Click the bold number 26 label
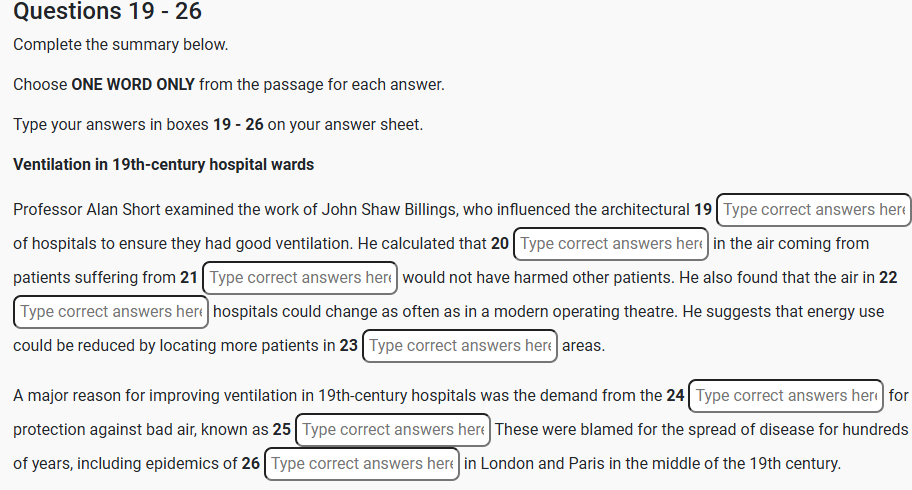The width and height of the screenshot is (912, 490). [250, 464]
